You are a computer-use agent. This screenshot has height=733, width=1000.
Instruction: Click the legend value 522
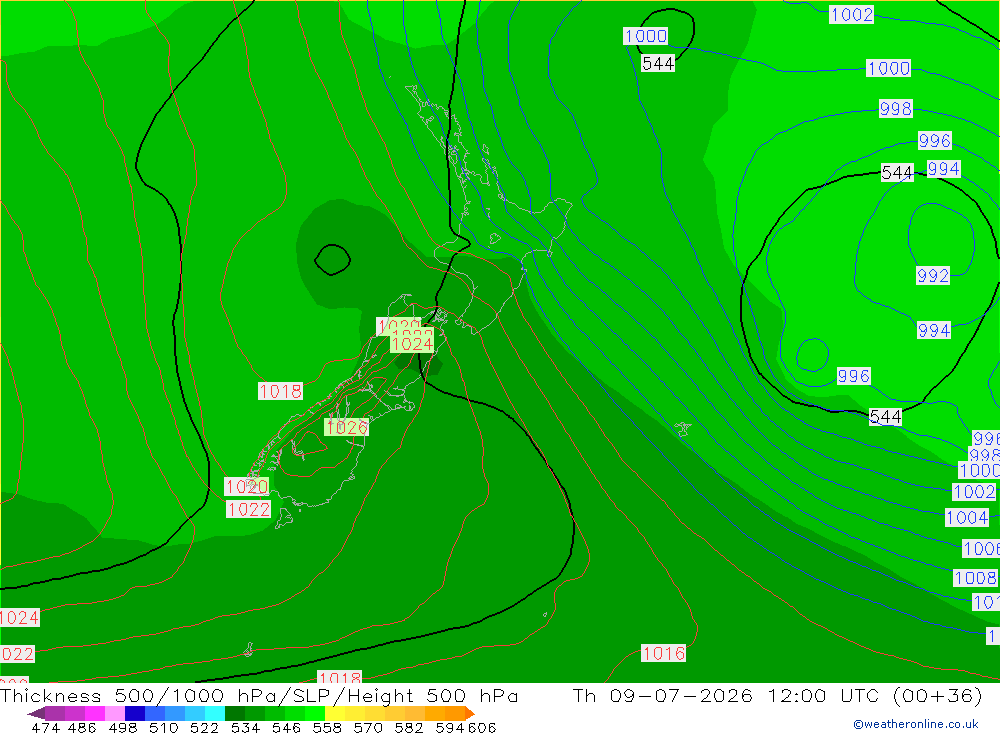(x=205, y=727)
